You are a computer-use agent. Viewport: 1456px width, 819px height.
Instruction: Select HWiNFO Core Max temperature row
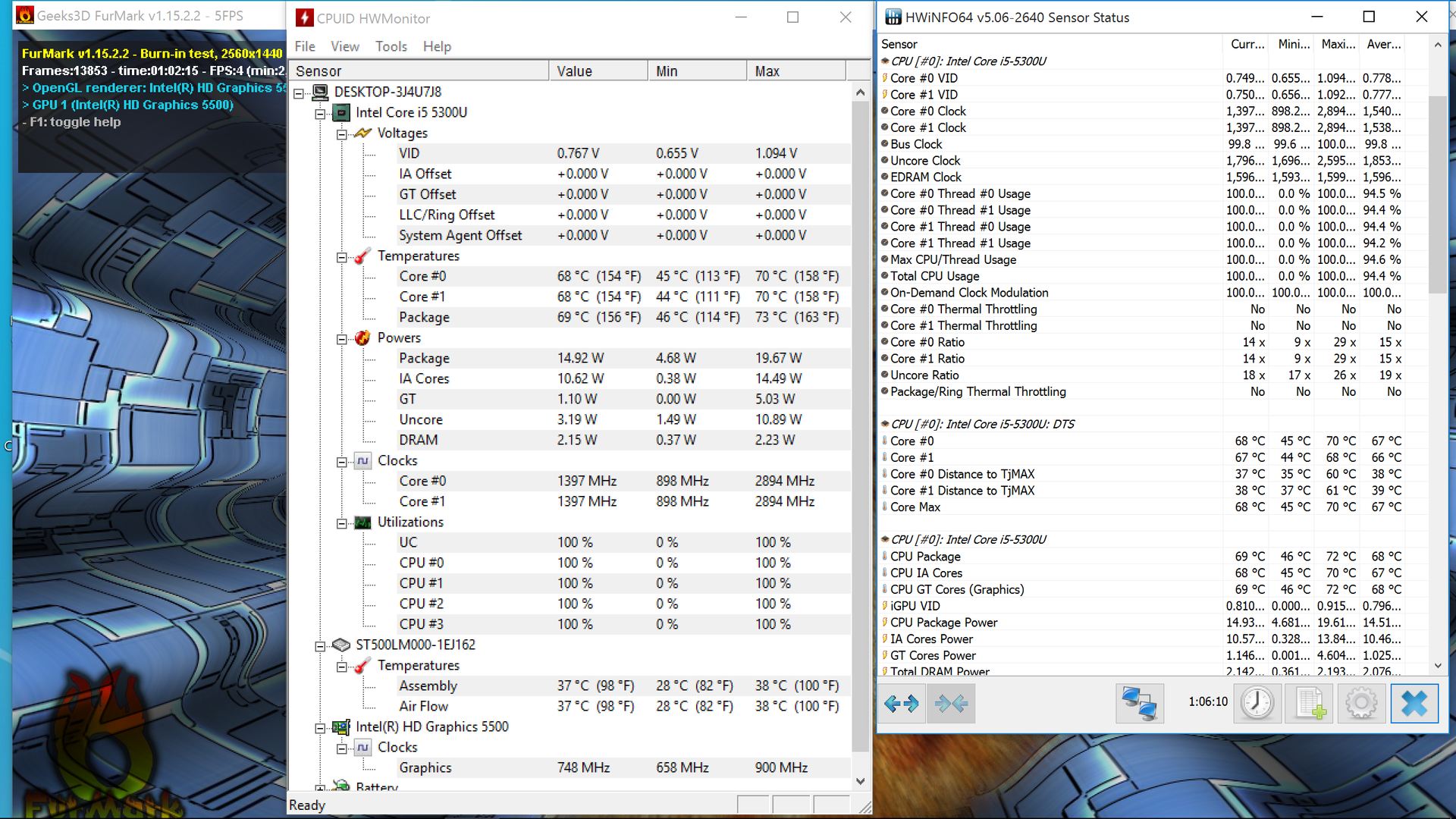(x=1142, y=507)
